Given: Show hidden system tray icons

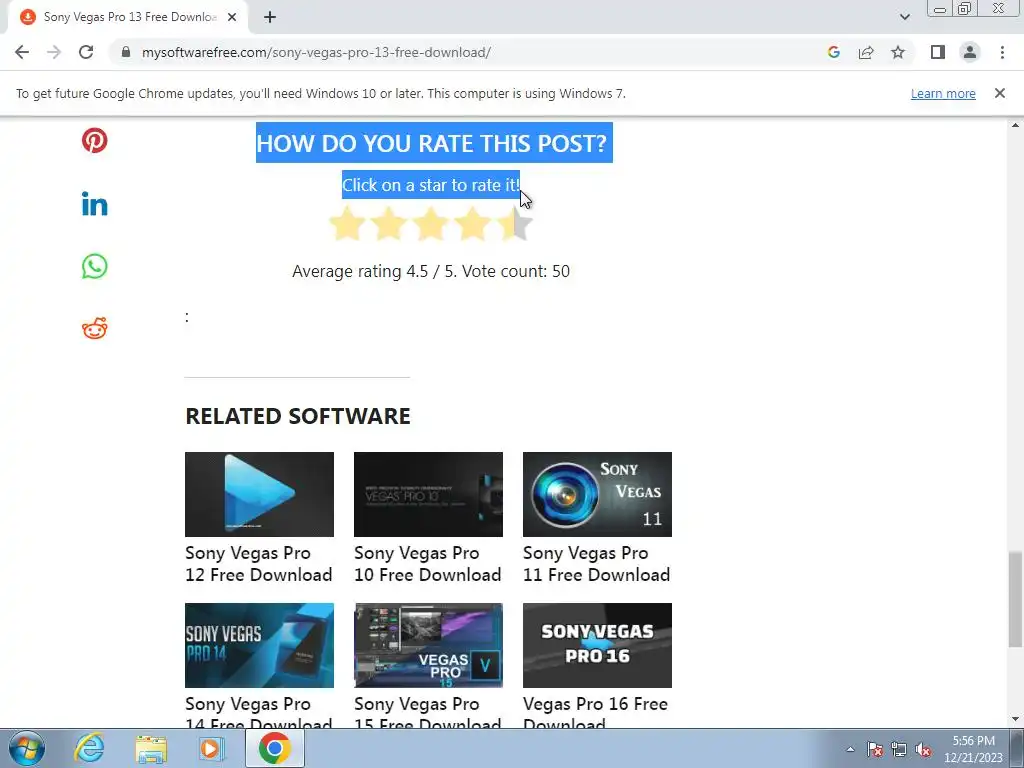Looking at the screenshot, I should pos(850,750).
